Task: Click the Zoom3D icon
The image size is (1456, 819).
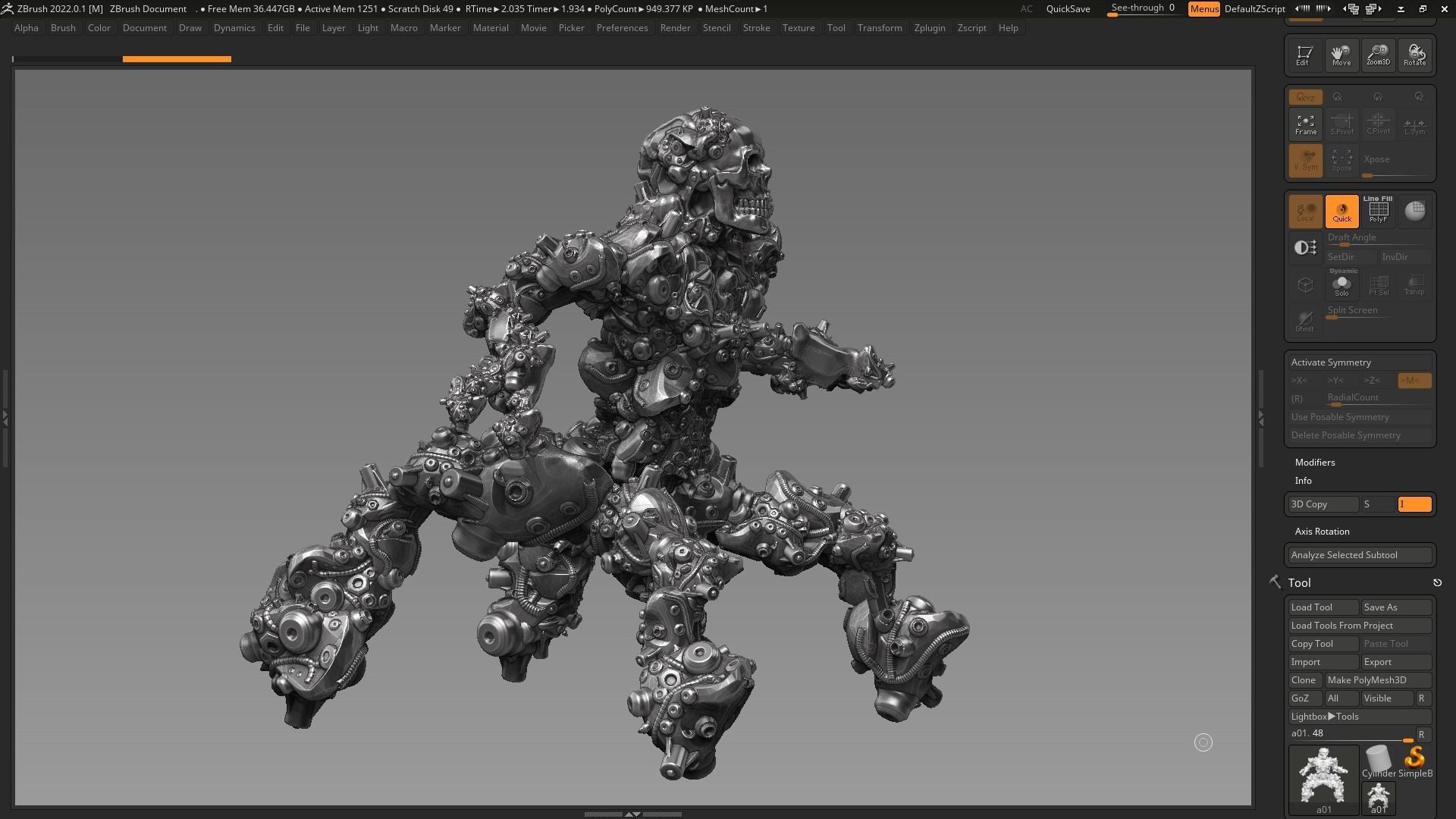Action: click(1378, 55)
